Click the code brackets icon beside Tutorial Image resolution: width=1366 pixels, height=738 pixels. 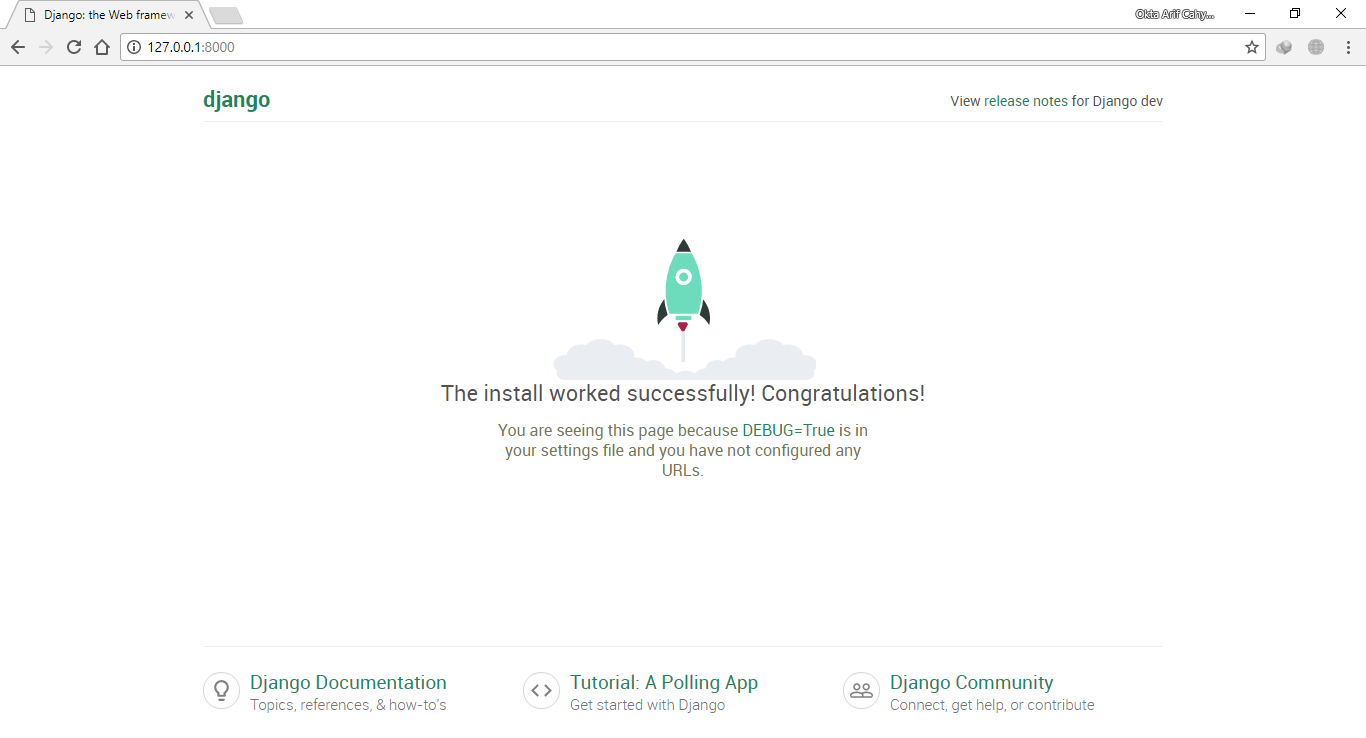(x=541, y=691)
